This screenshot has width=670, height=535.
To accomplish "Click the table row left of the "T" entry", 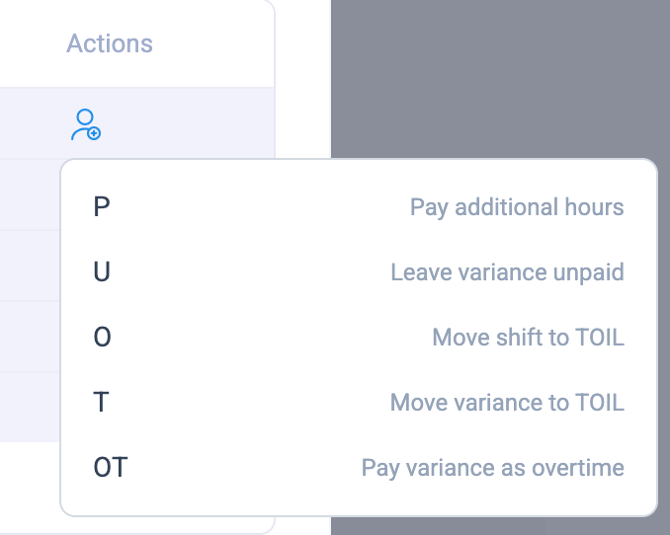I will point(30,407).
